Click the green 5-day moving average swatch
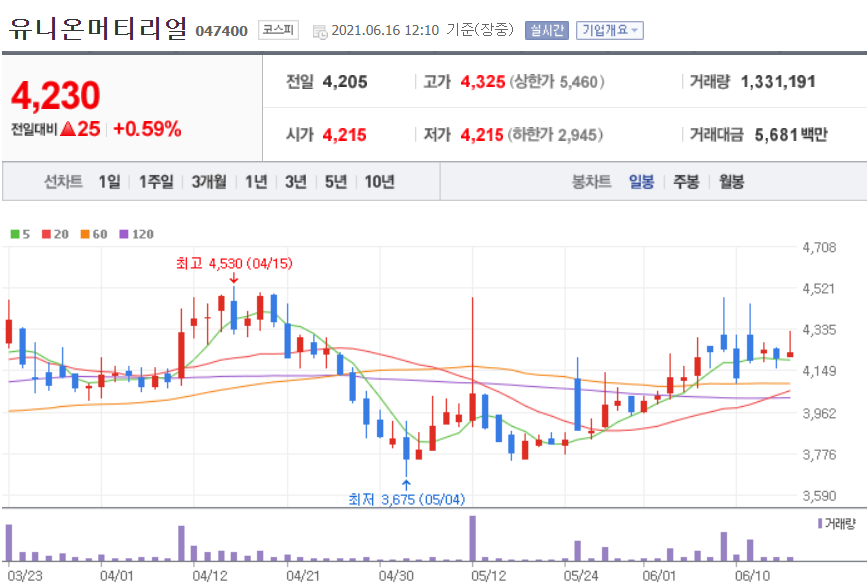The height and width of the screenshot is (588, 867). (15, 234)
